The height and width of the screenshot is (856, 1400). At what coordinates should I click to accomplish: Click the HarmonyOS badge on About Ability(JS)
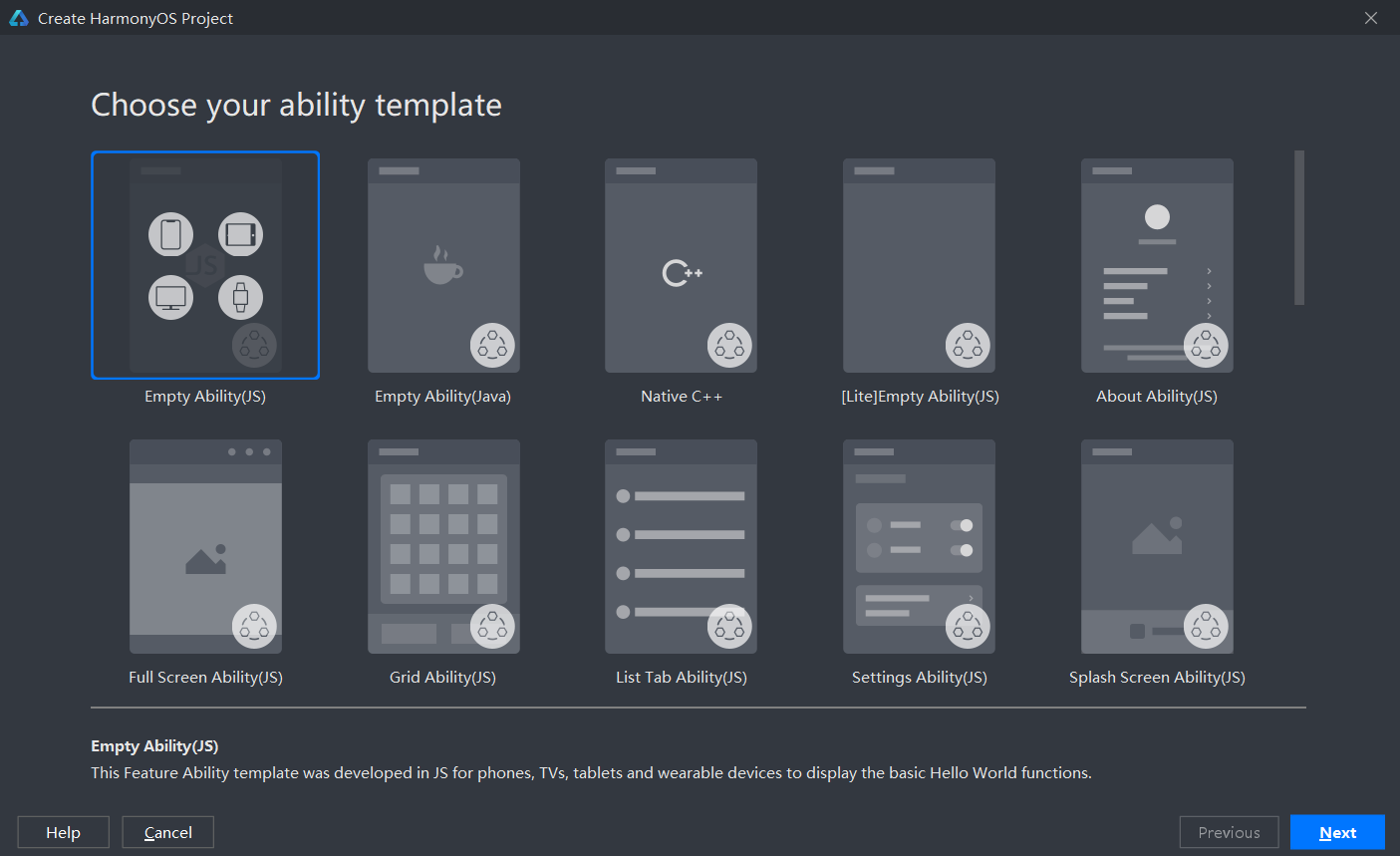click(1206, 346)
